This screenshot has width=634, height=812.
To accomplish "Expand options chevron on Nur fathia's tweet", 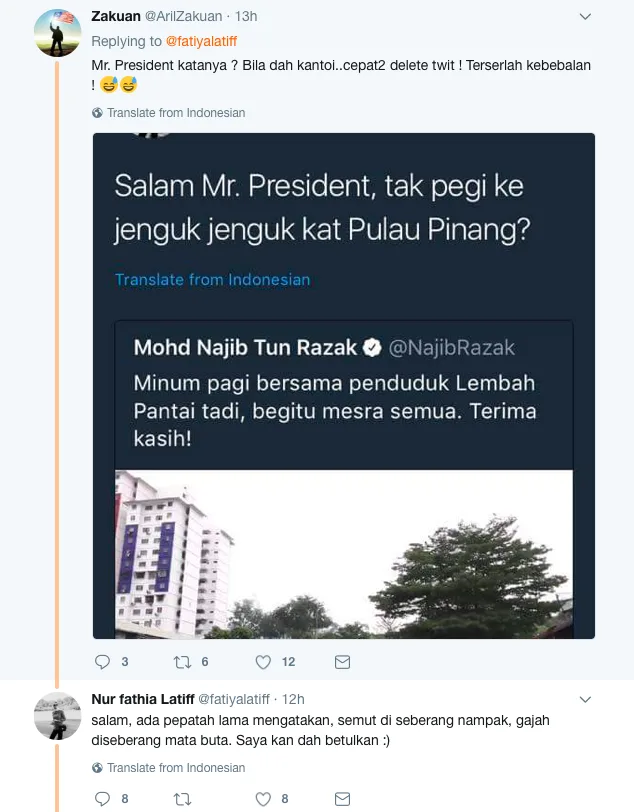I will click(587, 699).
